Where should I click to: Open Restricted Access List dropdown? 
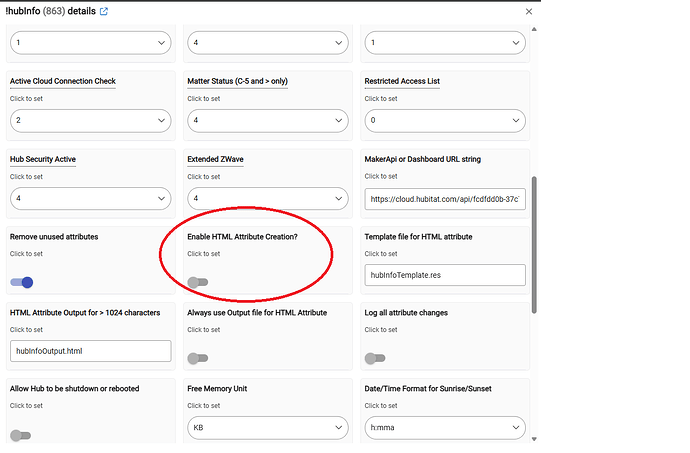(x=445, y=121)
